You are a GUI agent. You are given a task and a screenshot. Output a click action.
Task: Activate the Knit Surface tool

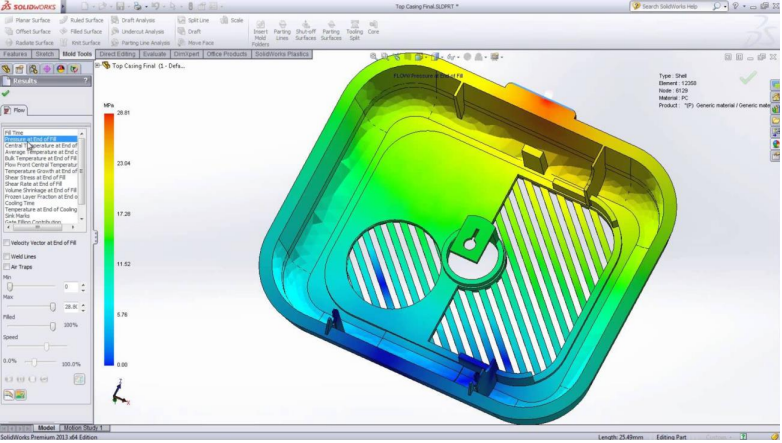(x=80, y=43)
